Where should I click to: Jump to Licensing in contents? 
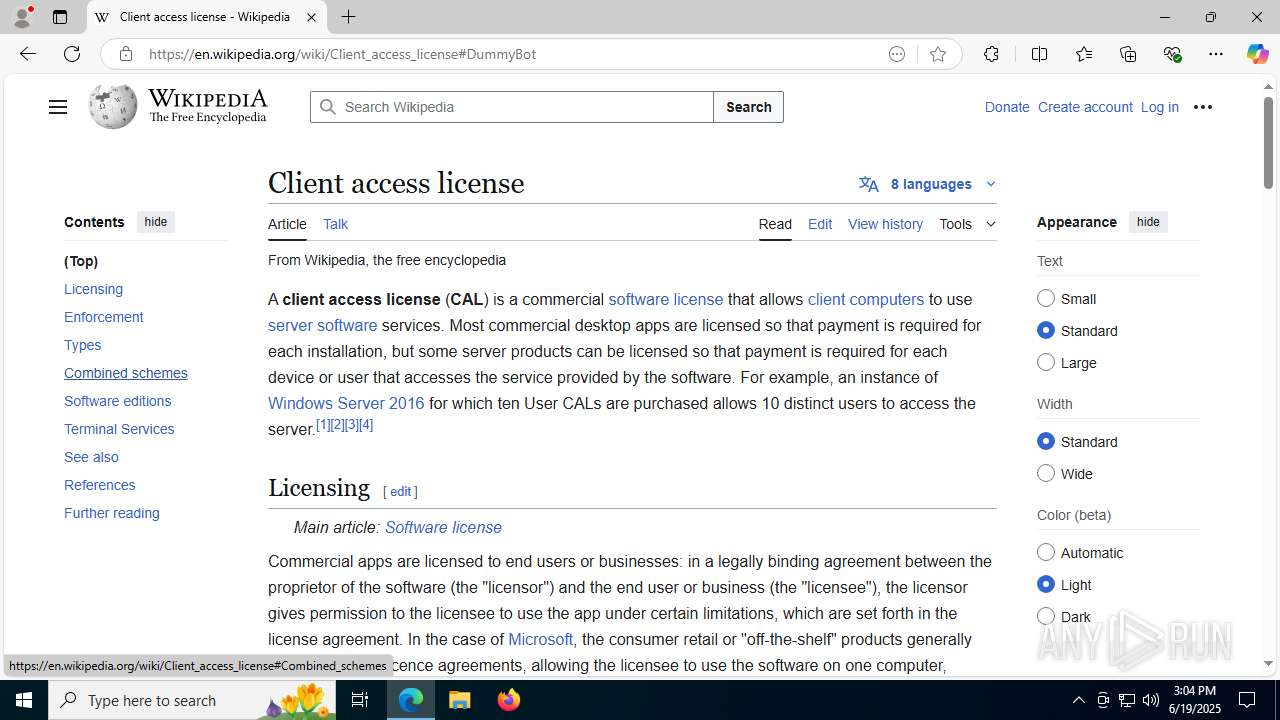pos(93,289)
